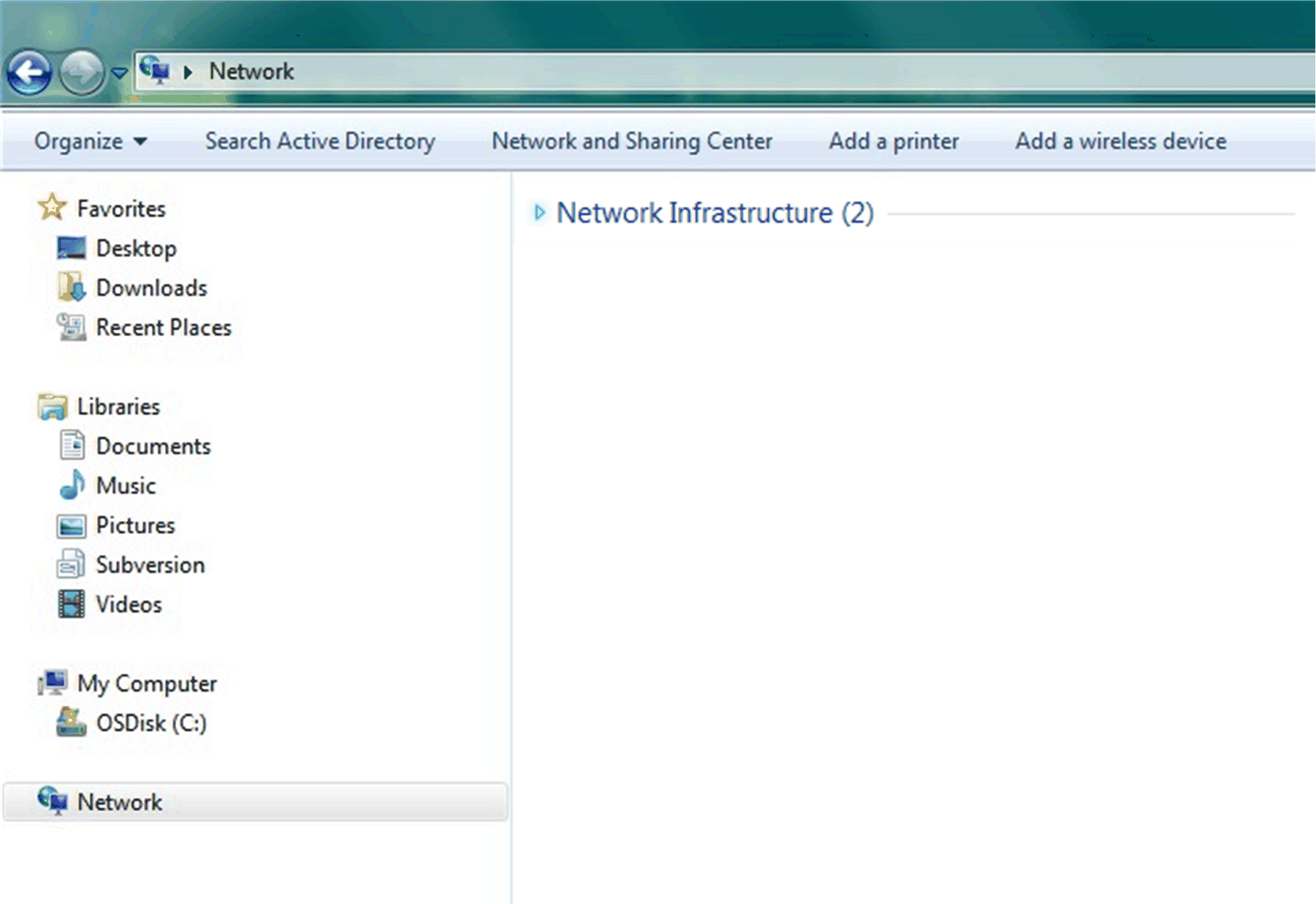Image resolution: width=1316 pixels, height=904 pixels.
Task: Expand the address bar breadcrumb arrow before Network
Action: (188, 72)
